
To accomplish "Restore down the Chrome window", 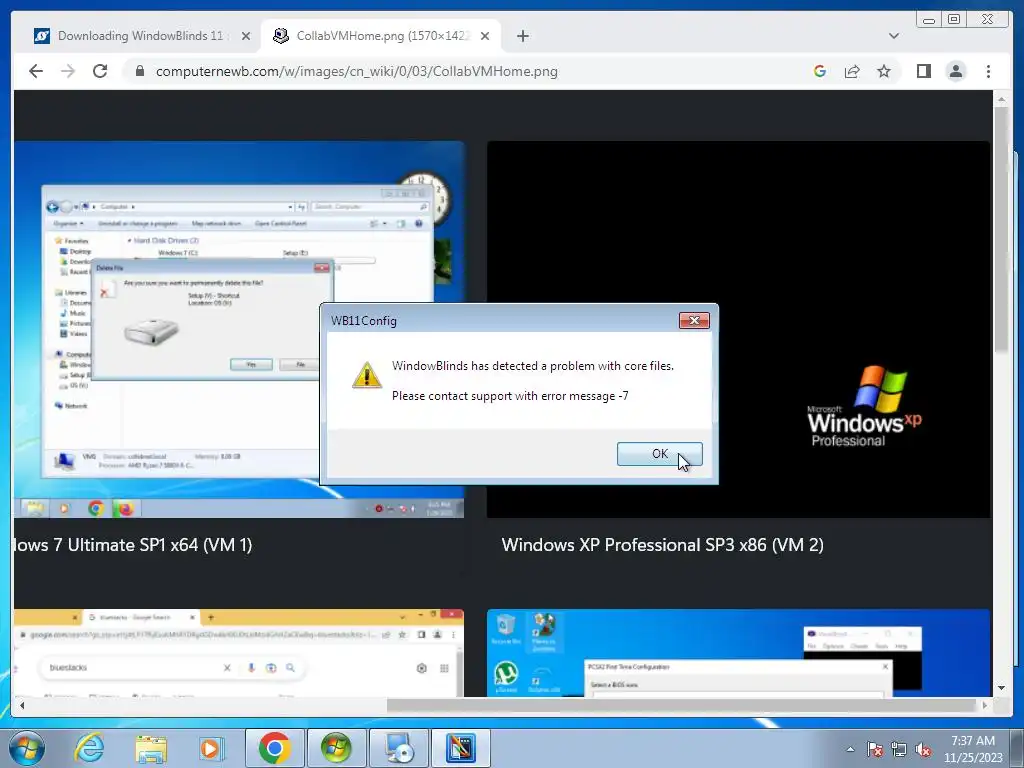I will click(x=954, y=20).
